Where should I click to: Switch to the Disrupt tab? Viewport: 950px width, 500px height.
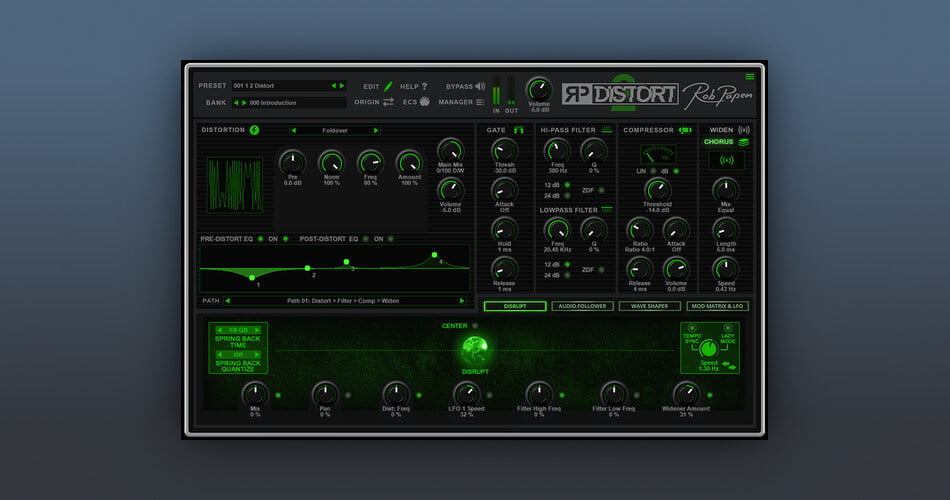pos(515,306)
